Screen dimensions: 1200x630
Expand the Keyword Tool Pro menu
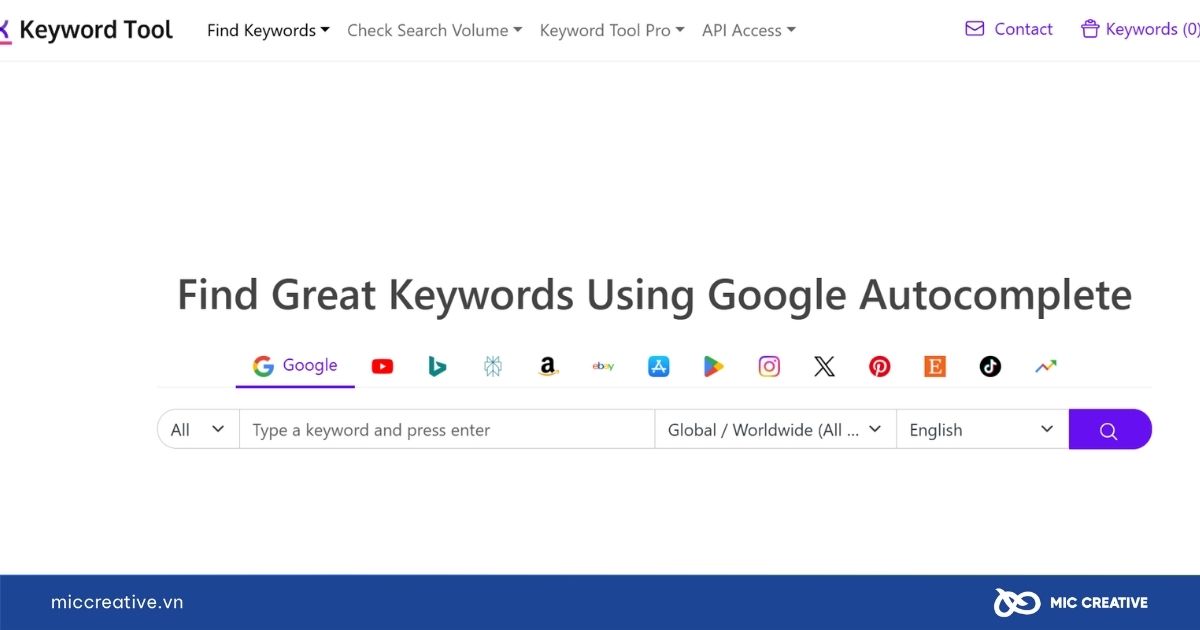[x=611, y=30]
